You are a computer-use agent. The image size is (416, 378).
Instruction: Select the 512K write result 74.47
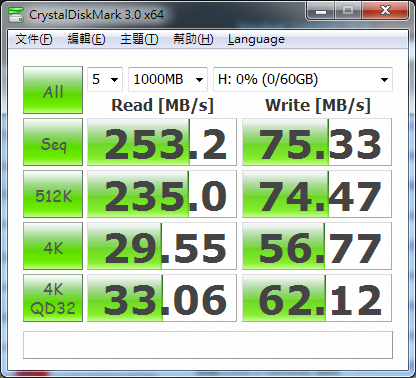(317, 194)
